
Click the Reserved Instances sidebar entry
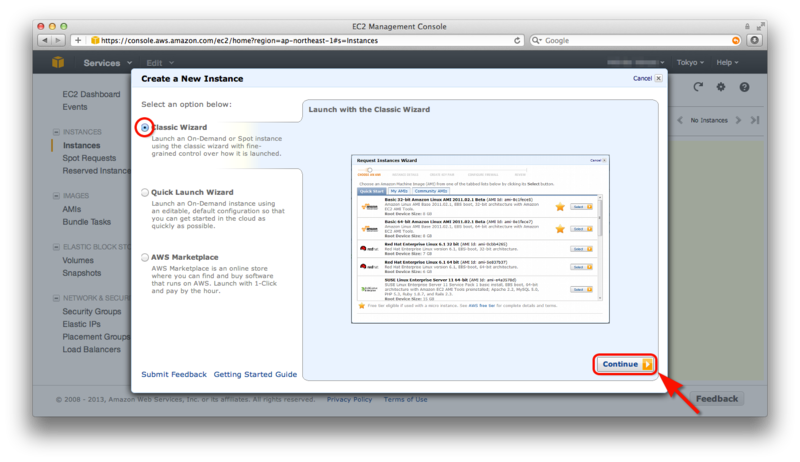(96, 171)
